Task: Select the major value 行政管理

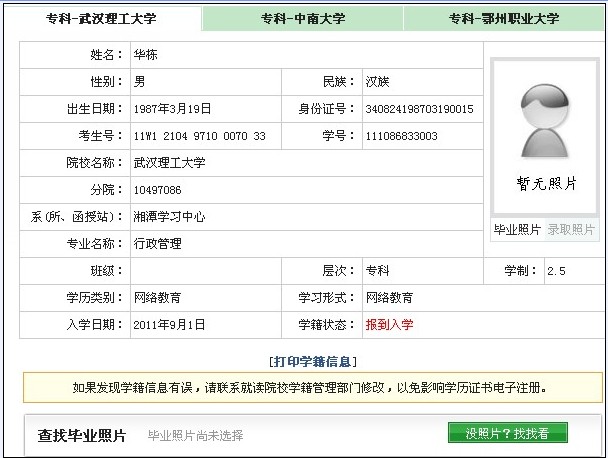Action: (157, 244)
